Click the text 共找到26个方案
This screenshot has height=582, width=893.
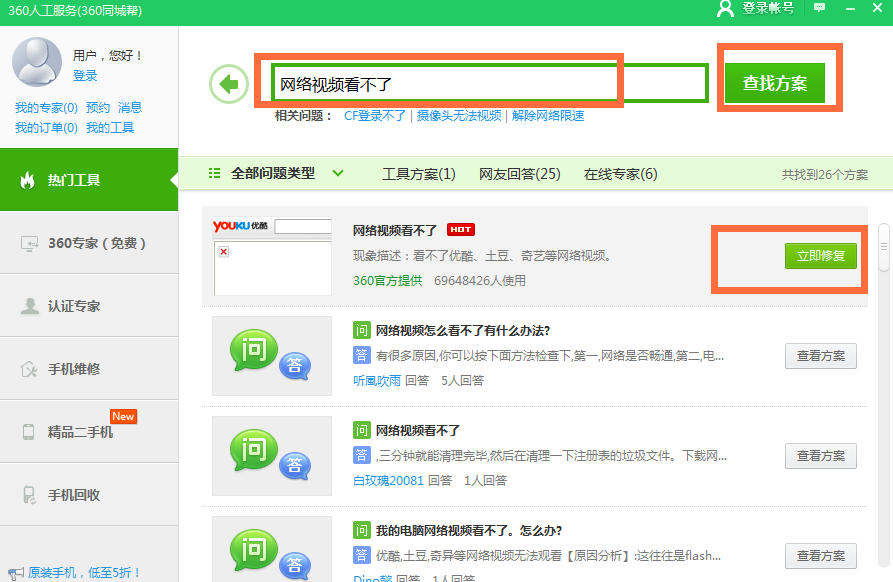point(825,175)
